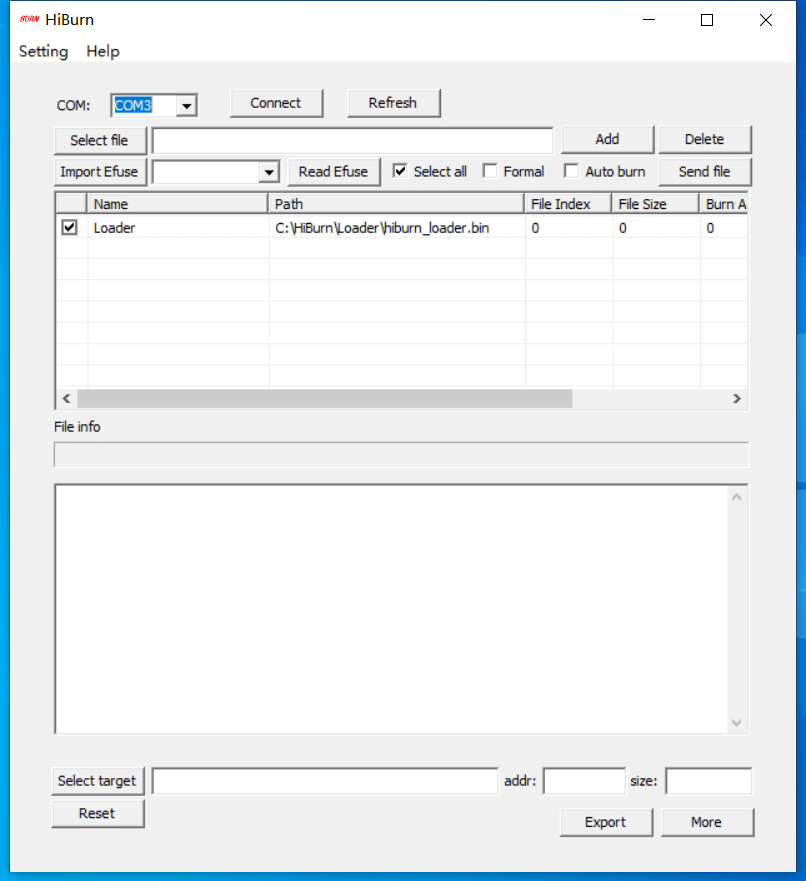This screenshot has height=881, width=806.
Task: Toggle the Loader row checkbox
Action: pyautogui.click(x=70, y=228)
